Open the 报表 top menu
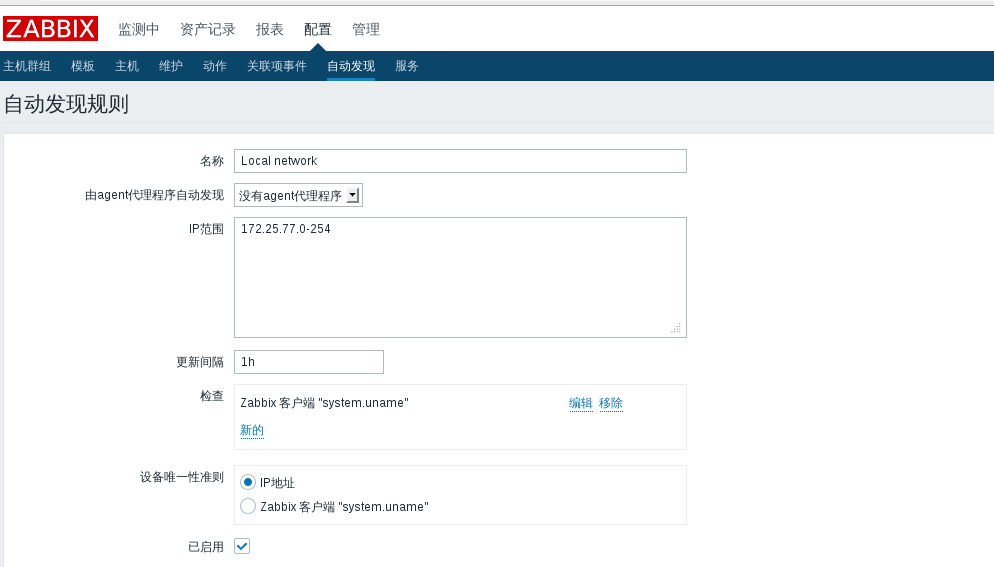994x567 pixels. click(x=269, y=29)
